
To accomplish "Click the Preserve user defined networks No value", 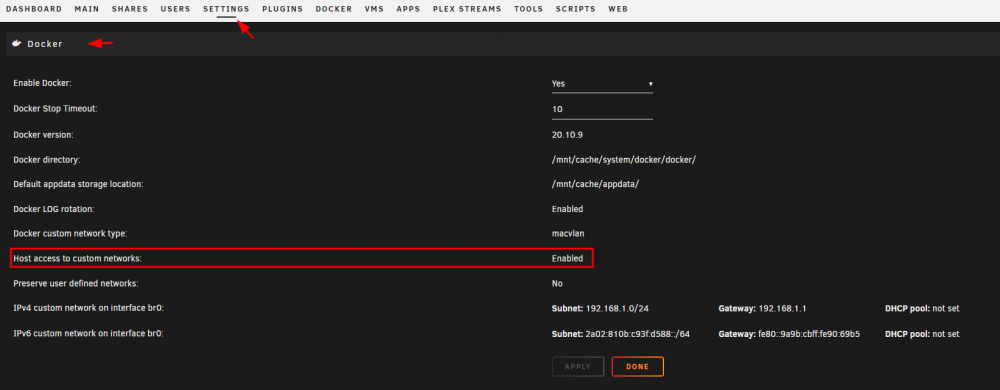I will click(557, 283).
